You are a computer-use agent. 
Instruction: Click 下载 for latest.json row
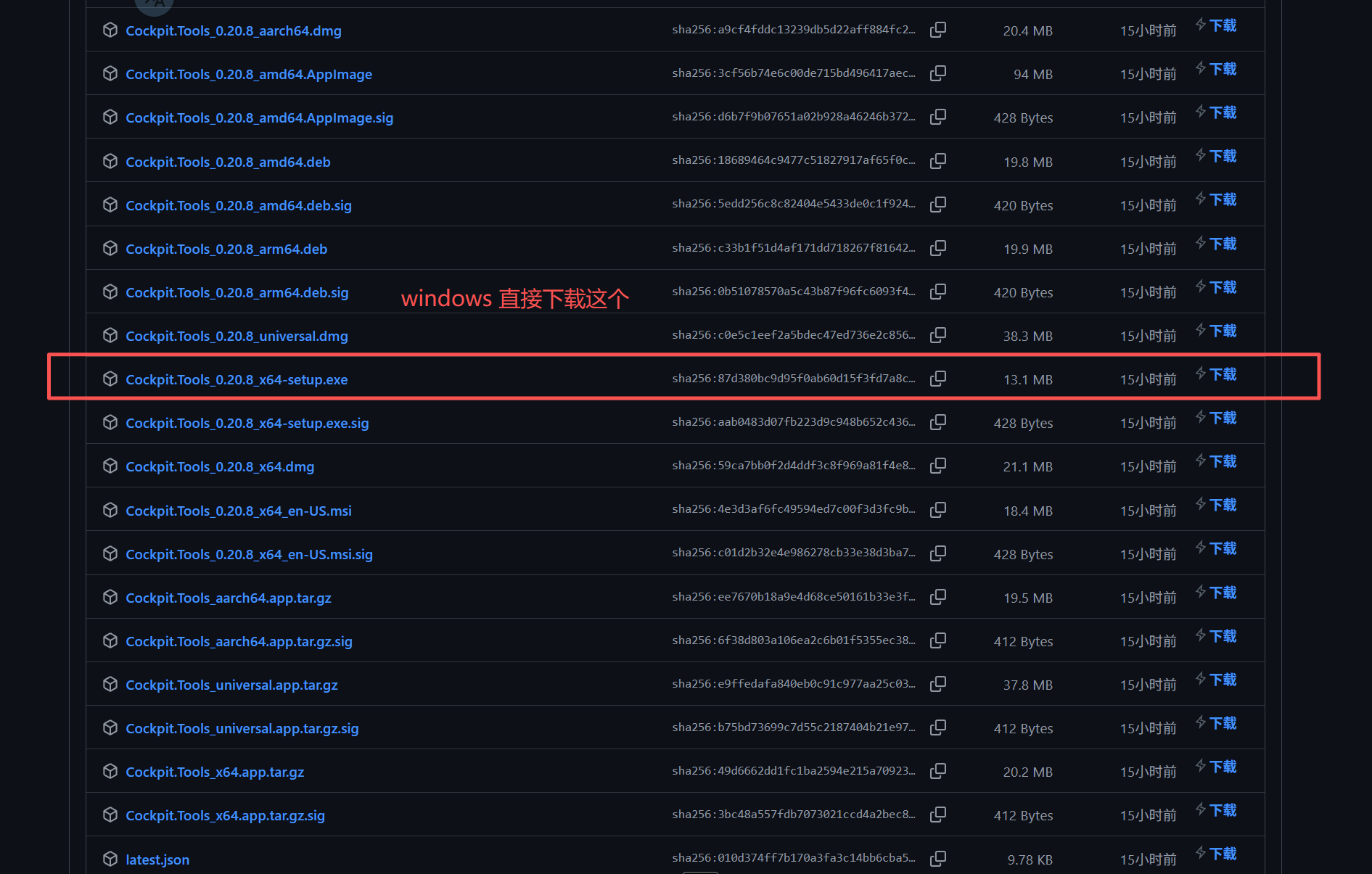[1216, 854]
